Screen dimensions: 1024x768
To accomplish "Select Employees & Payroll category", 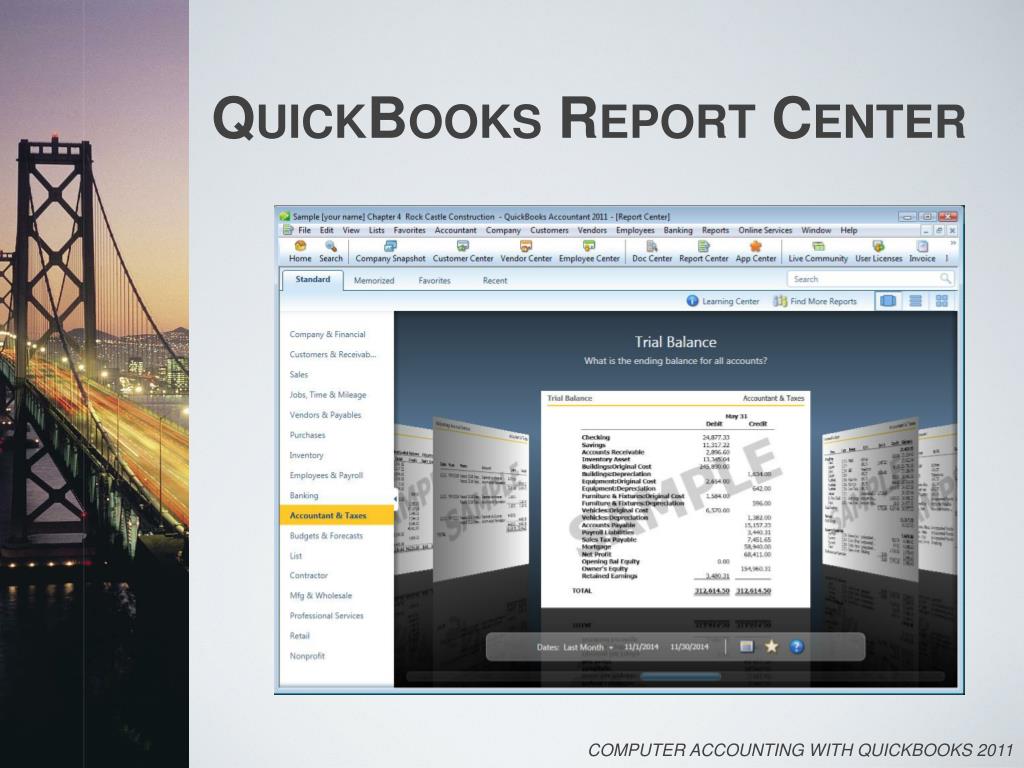I will [326, 475].
